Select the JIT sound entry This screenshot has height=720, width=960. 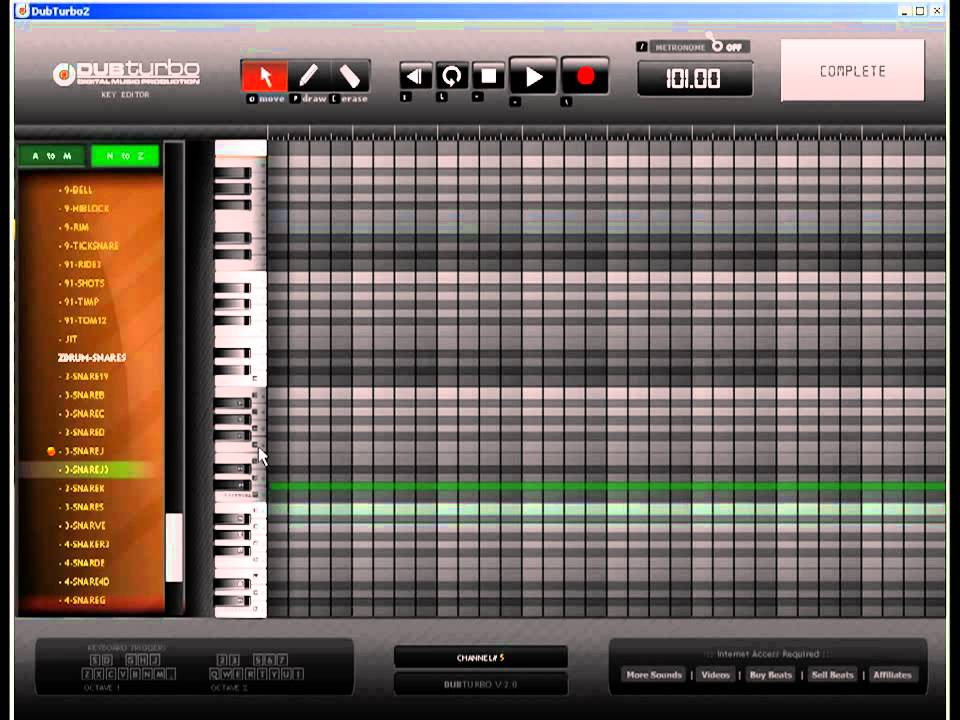pyautogui.click(x=71, y=339)
